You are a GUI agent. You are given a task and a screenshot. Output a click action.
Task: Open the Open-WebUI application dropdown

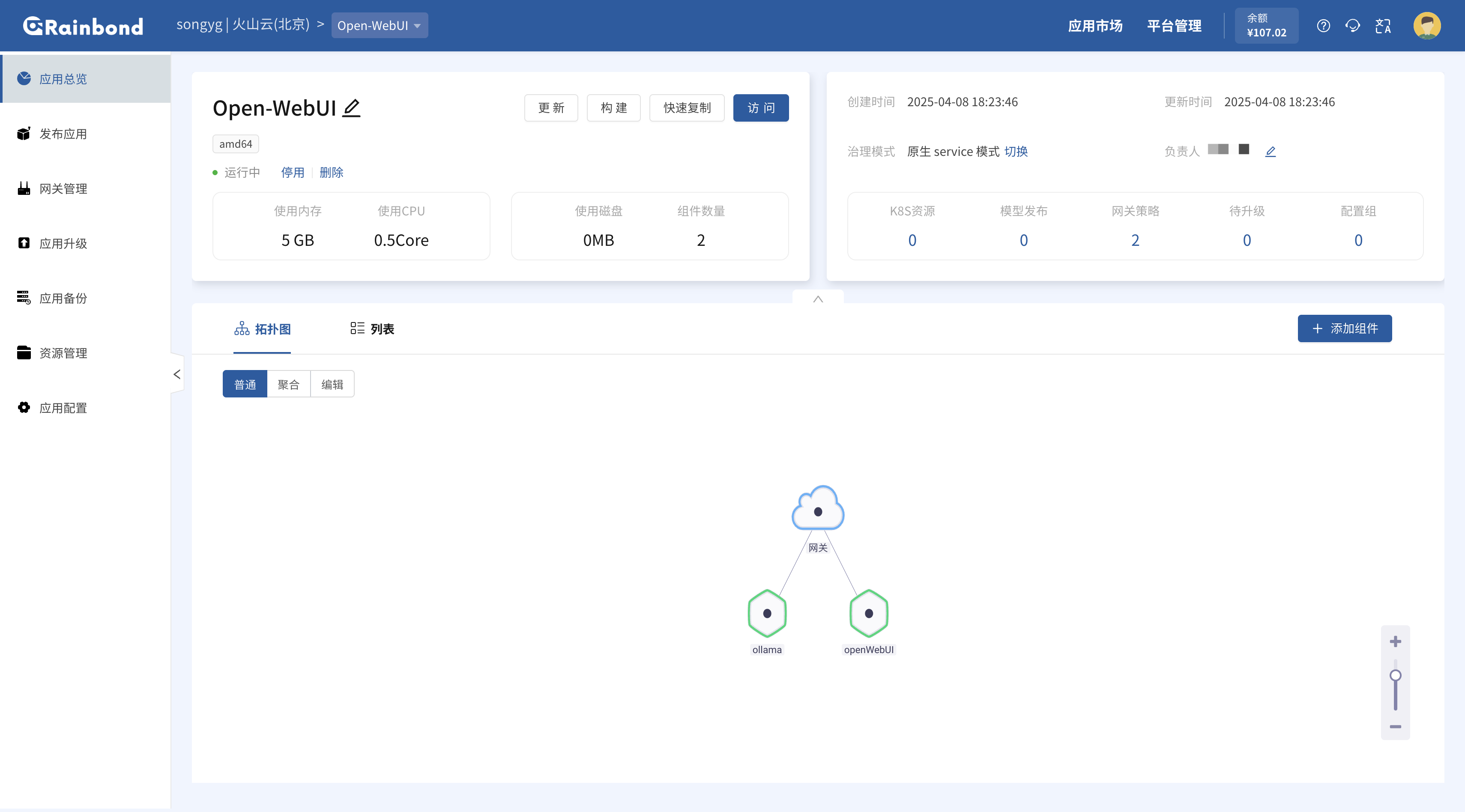380,26
